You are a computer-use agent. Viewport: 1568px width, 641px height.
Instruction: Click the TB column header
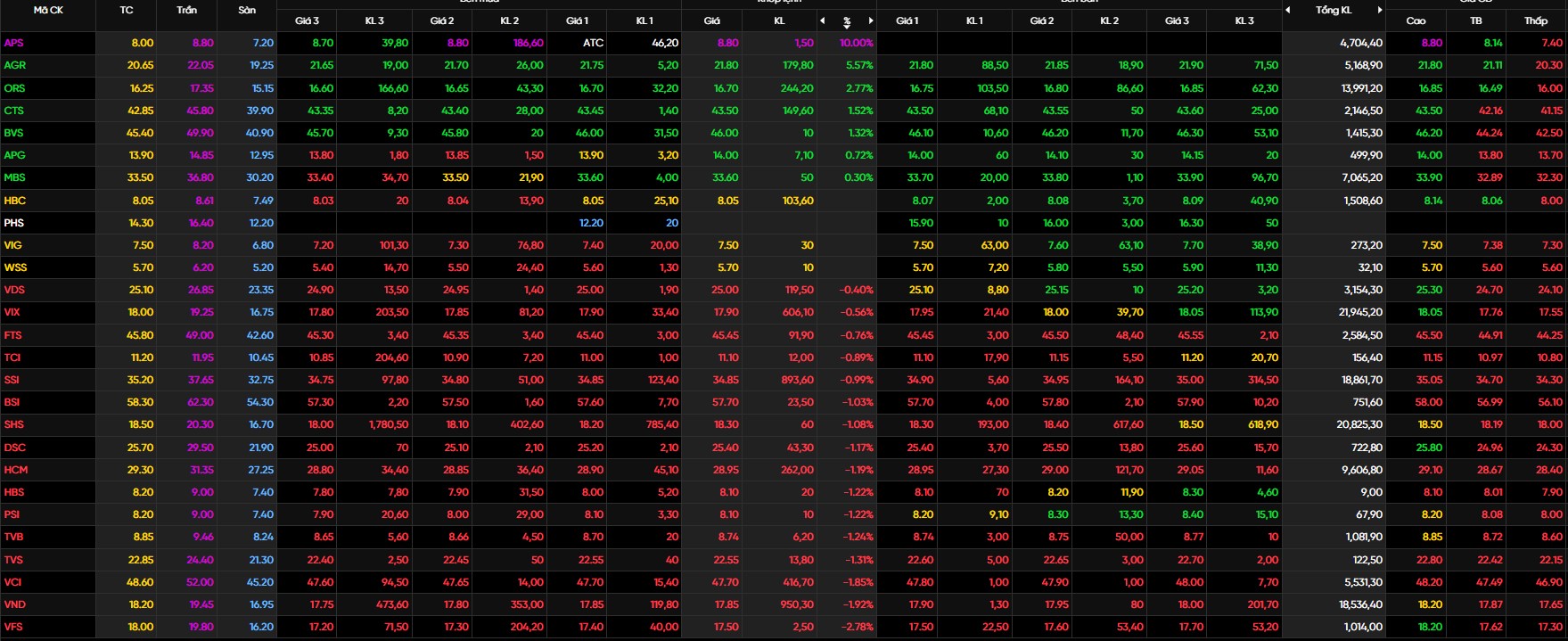[1476, 21]
